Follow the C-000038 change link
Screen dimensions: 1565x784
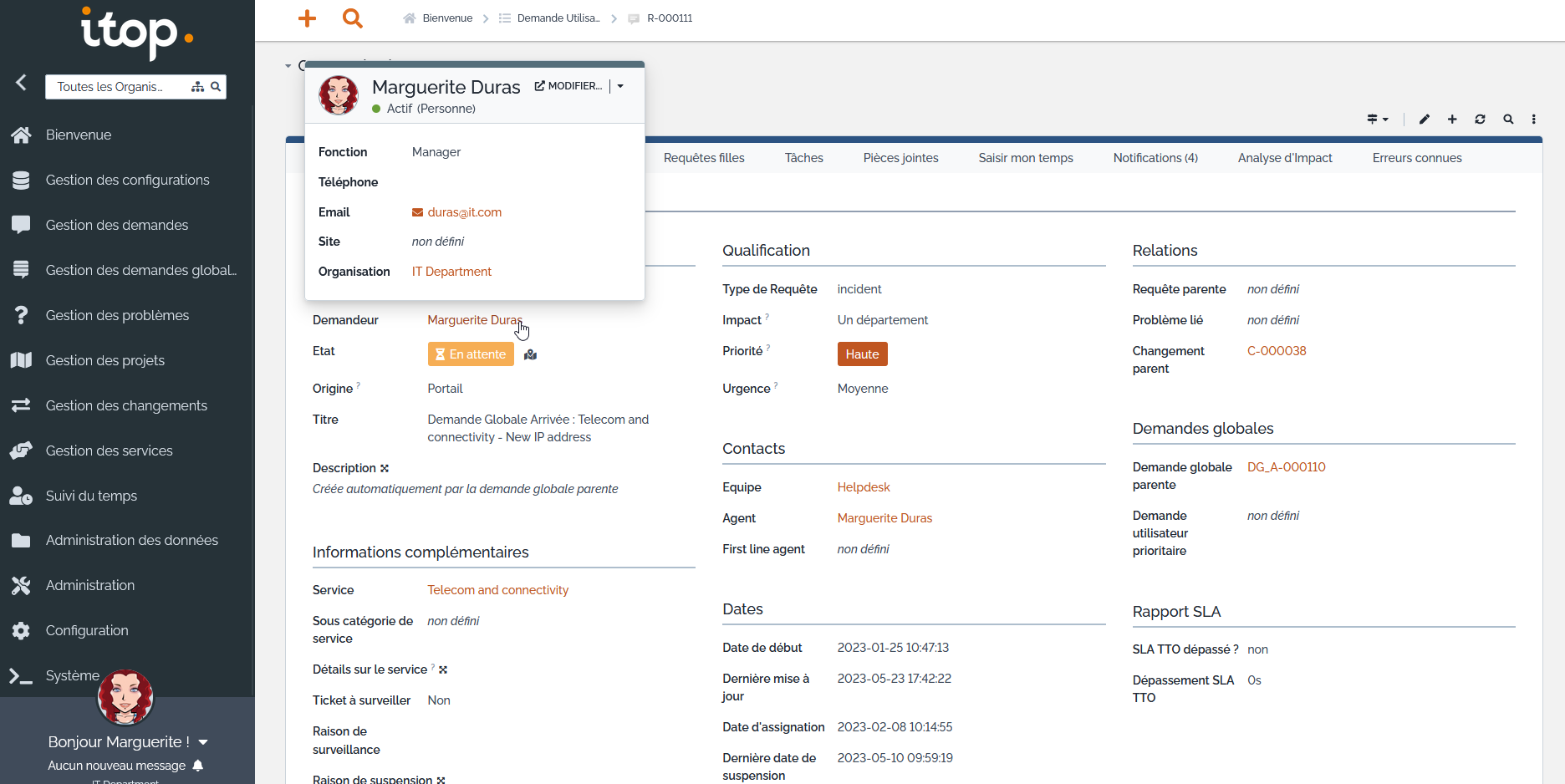[1277, 350]
